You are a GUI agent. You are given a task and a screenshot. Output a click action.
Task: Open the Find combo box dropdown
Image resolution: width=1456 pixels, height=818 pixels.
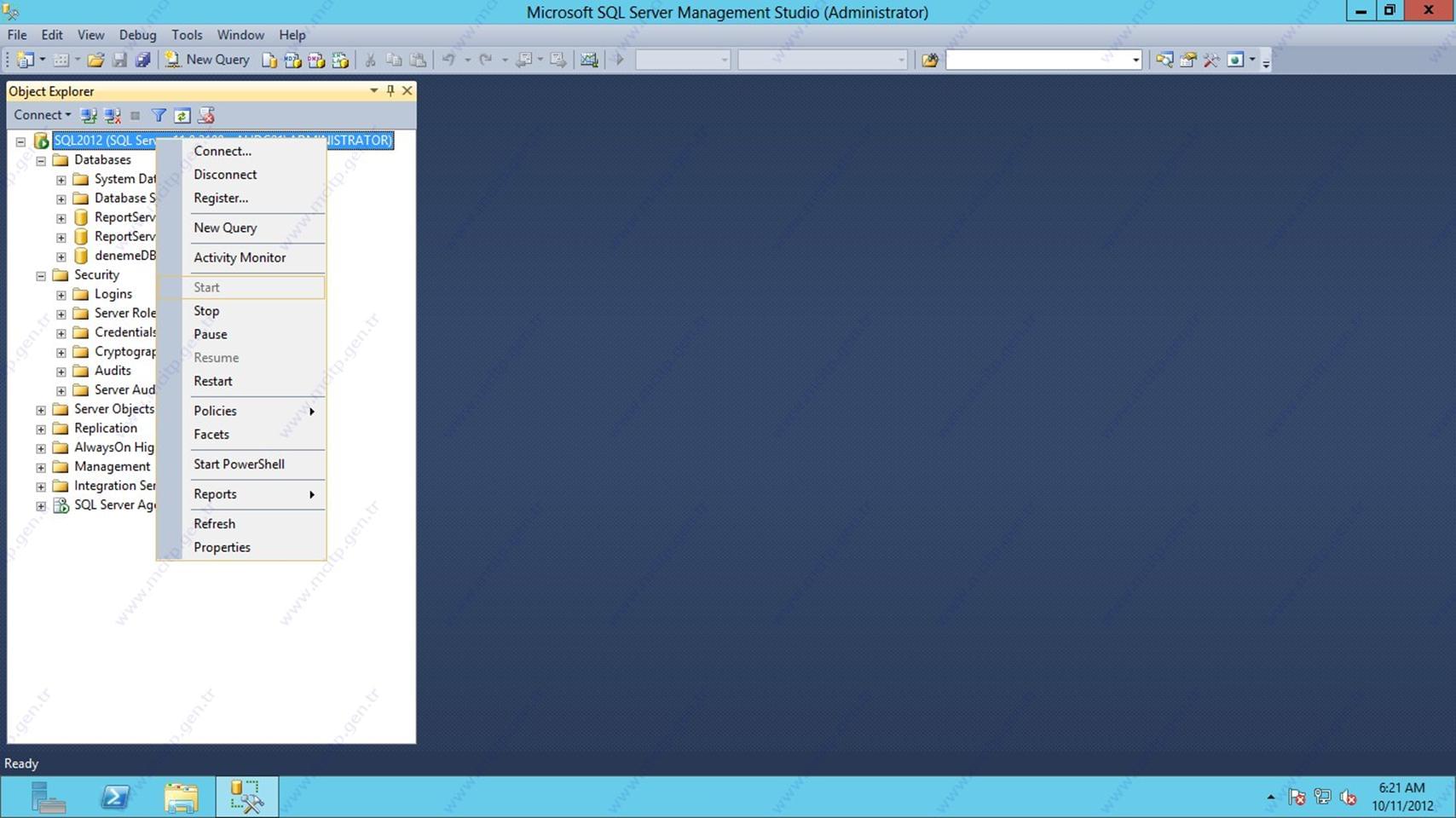click(1135, 60)
